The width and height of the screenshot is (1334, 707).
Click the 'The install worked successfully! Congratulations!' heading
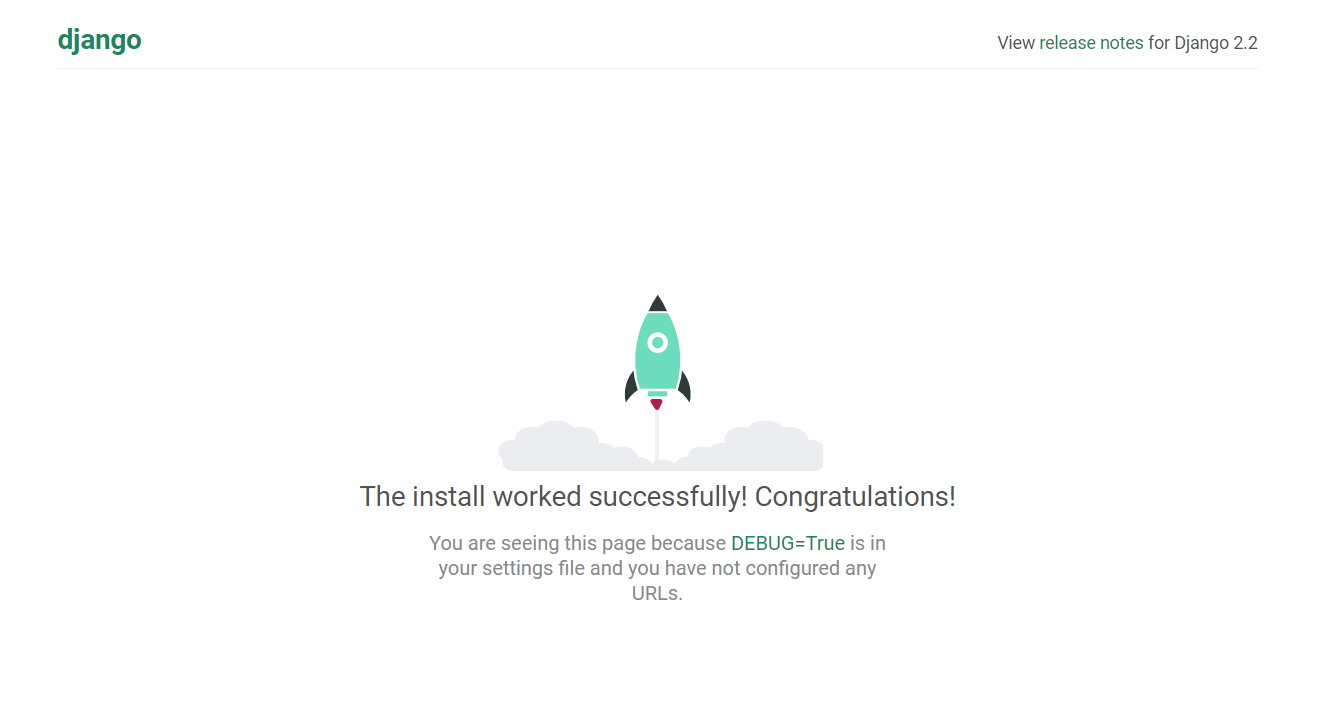click(658, 497)
